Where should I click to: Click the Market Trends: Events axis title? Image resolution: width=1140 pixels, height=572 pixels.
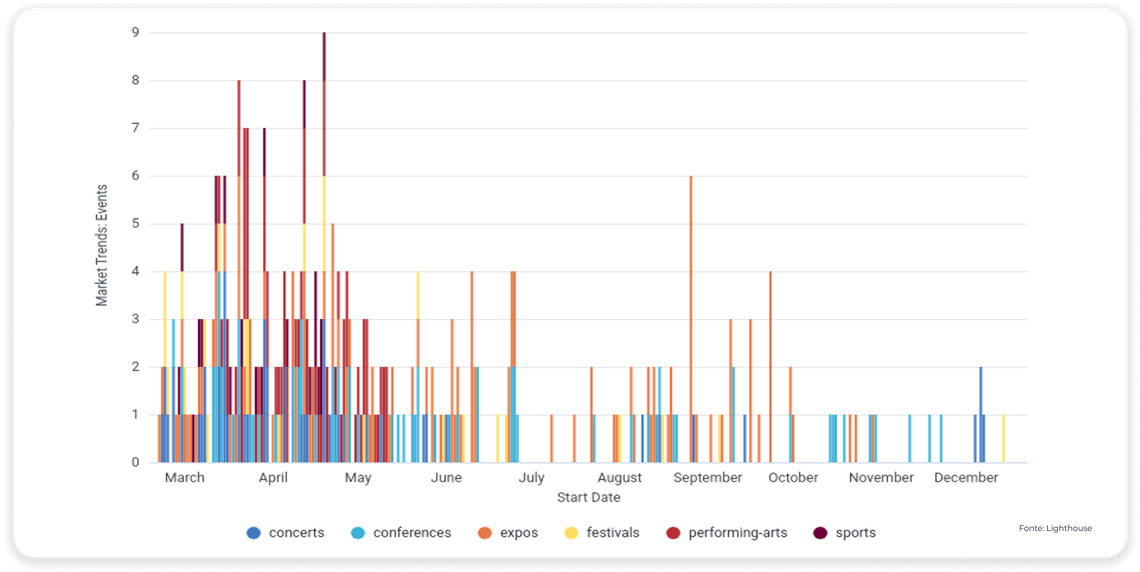point(103,245)
